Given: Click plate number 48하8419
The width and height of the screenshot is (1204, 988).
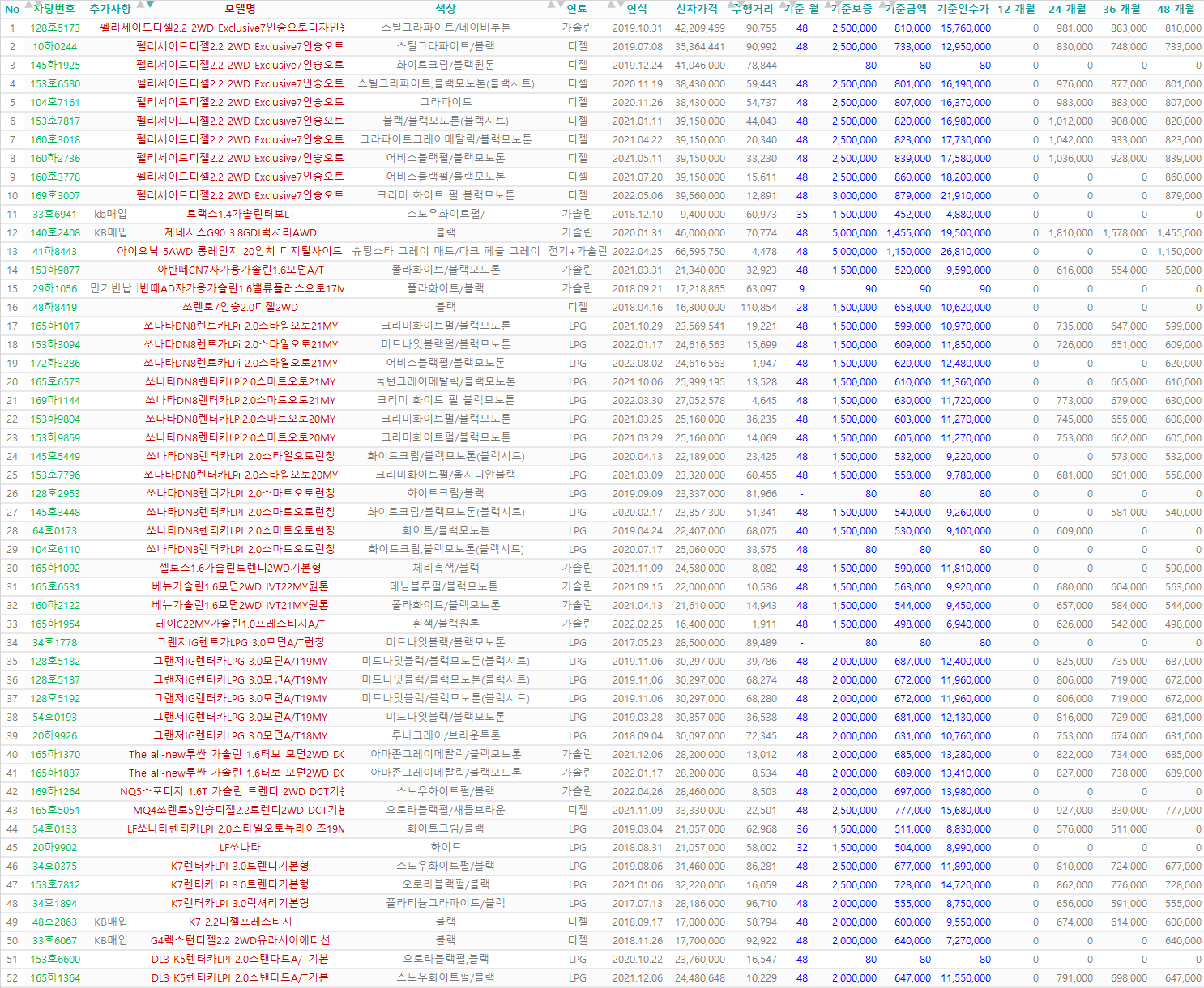Looking at the screenshot, I should coord(55,307).
